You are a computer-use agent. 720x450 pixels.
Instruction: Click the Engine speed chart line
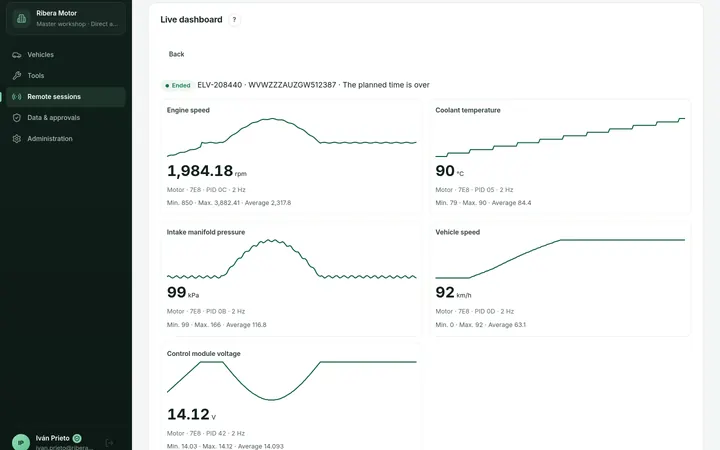click(x=292, y=137)
